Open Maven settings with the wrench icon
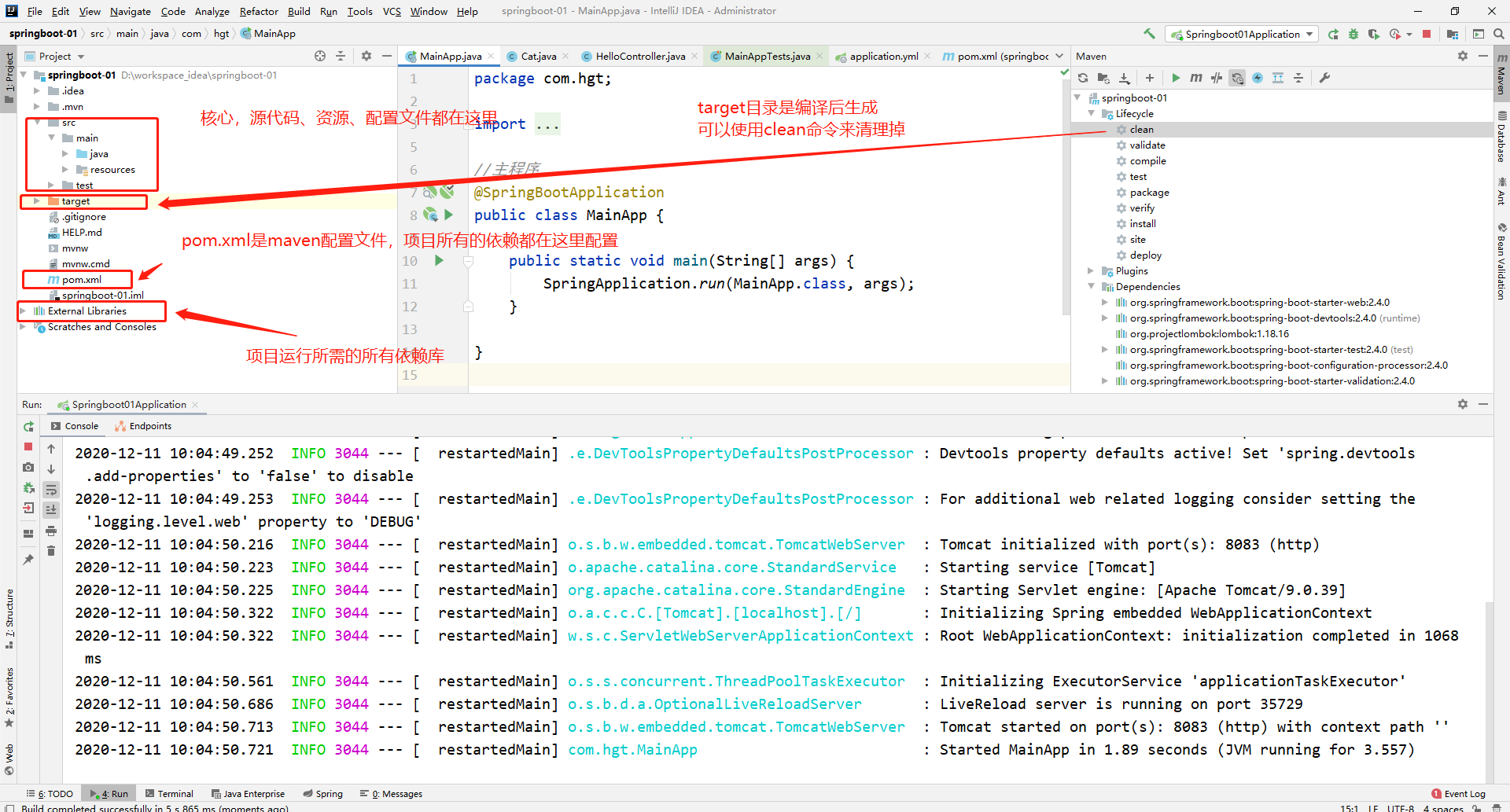Screen dimensions: 1510x812 coord(1326,78)
